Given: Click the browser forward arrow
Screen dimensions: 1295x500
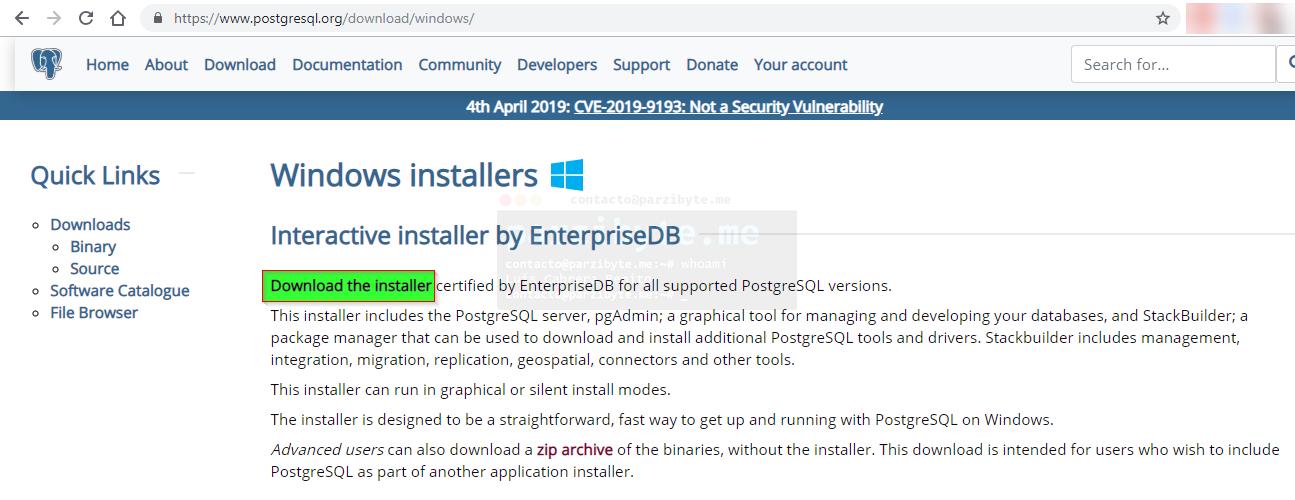Looking at the screenshot, I should (x=54, y=18).
